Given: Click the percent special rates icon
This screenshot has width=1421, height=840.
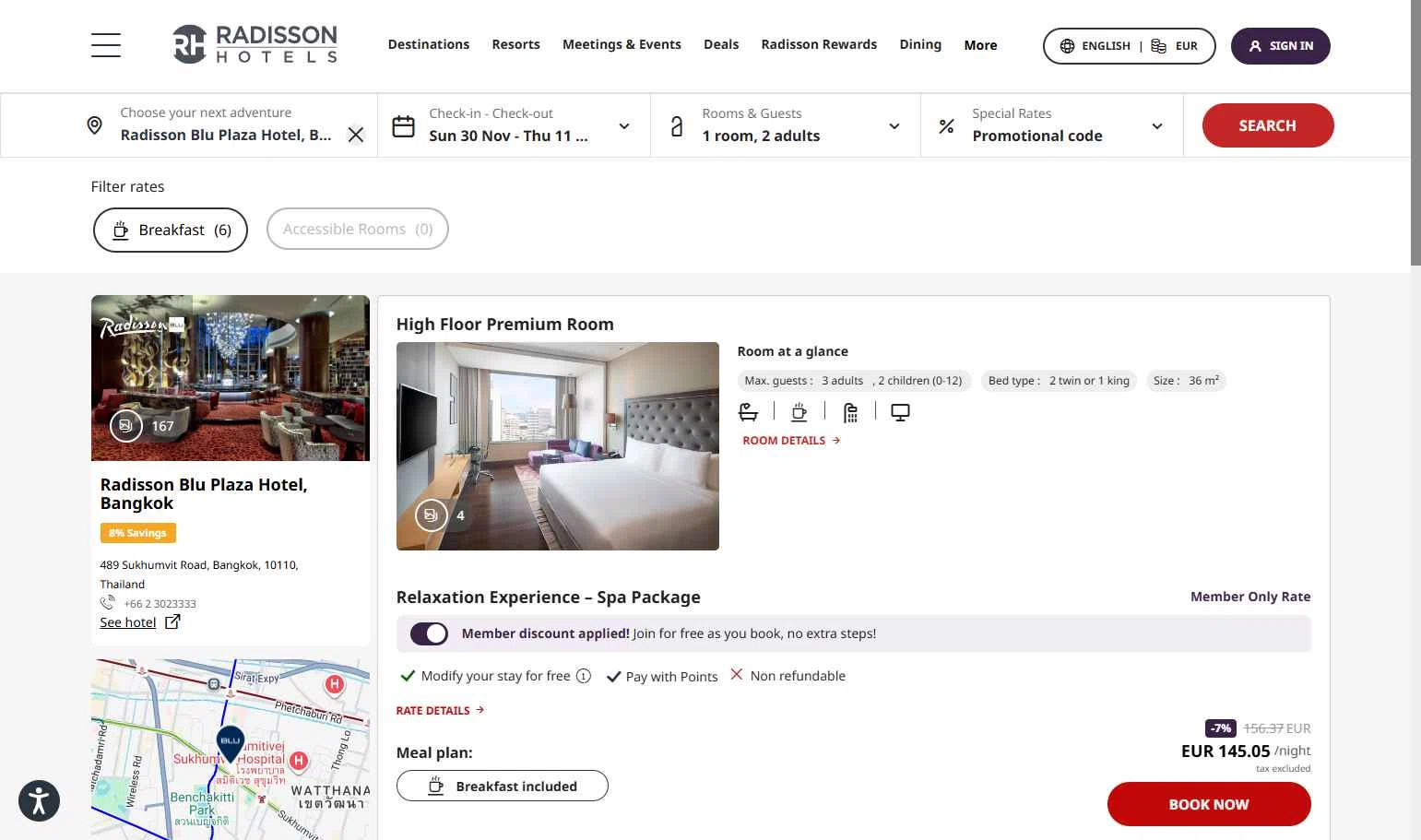Looking at the screenshot, I should point(946,126).
